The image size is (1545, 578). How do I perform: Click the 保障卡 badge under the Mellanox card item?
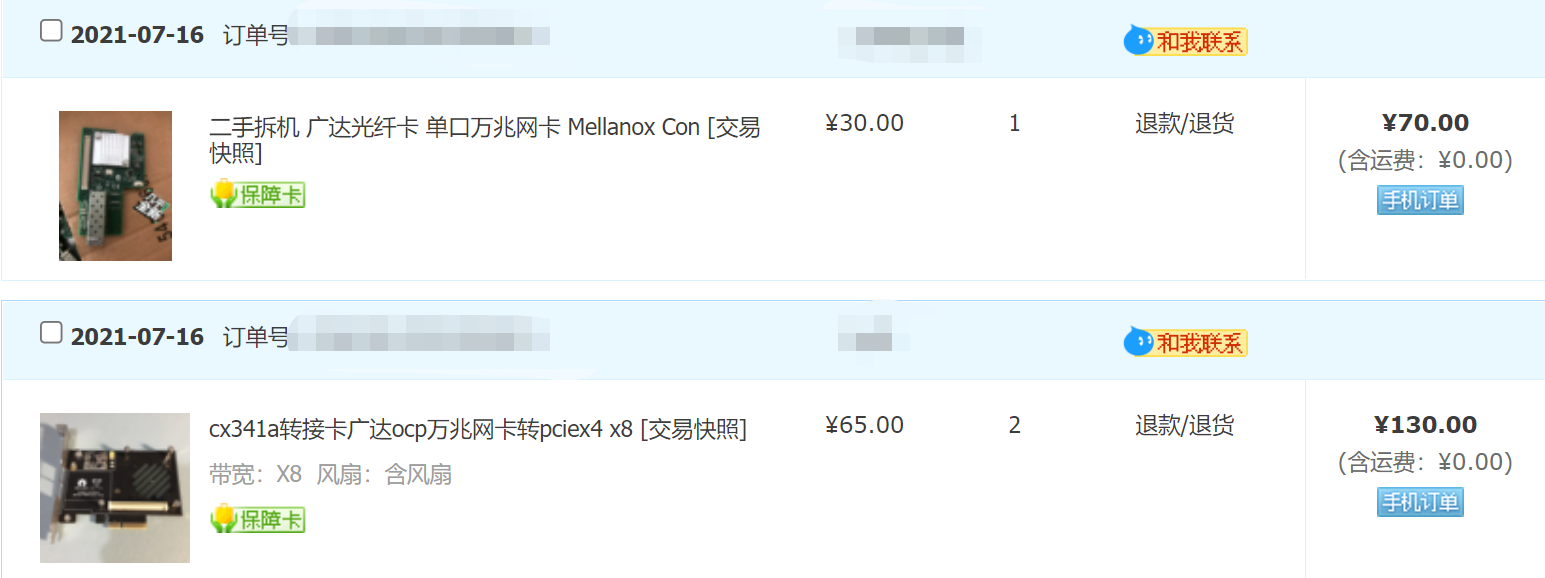pos(258,195)
